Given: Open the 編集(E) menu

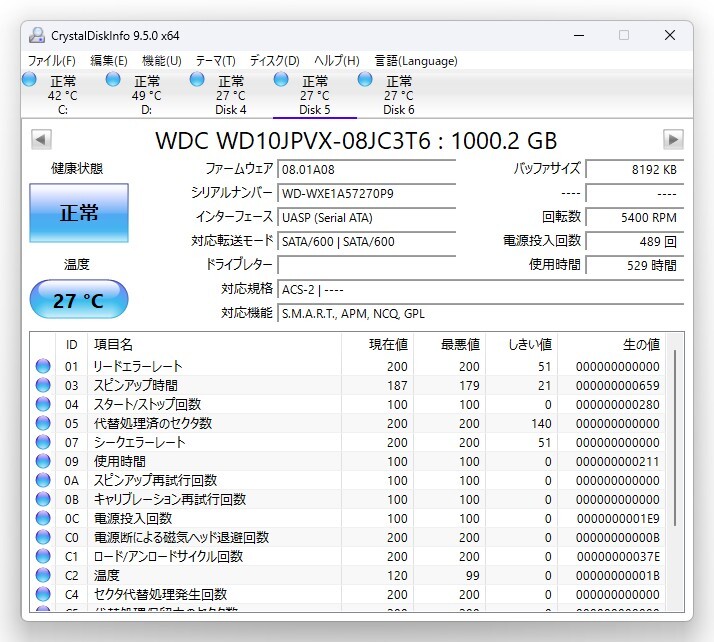Looking at the screenshot, I should click(109, 61).
